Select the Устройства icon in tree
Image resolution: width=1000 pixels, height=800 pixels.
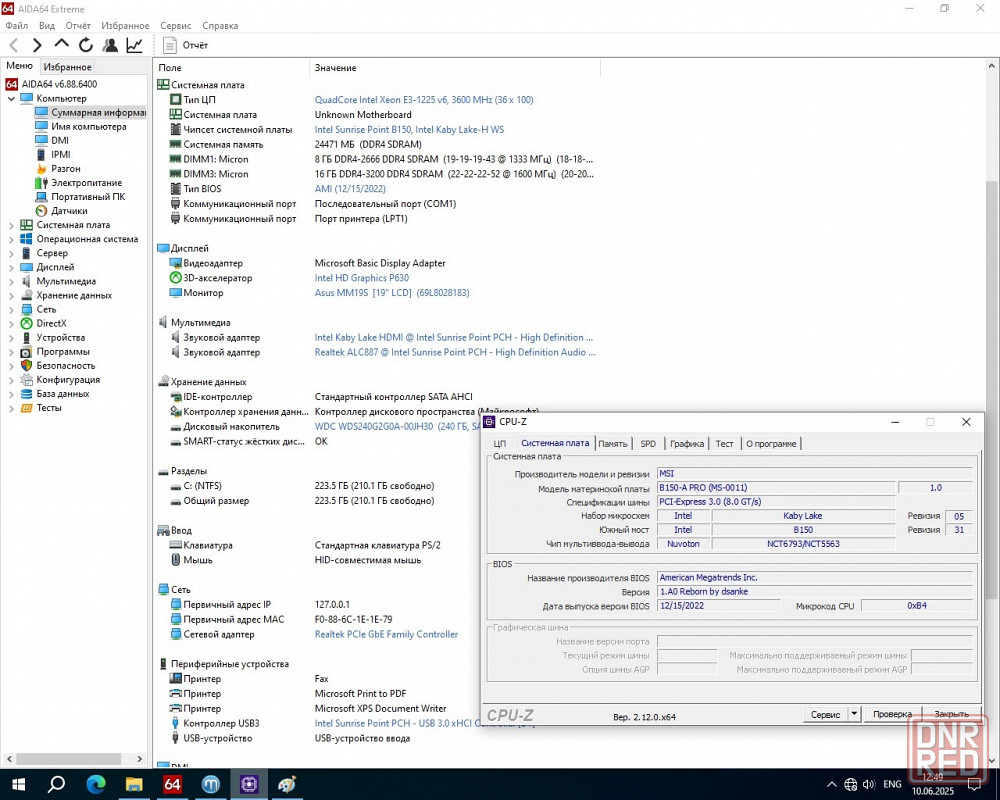point(26,337)
